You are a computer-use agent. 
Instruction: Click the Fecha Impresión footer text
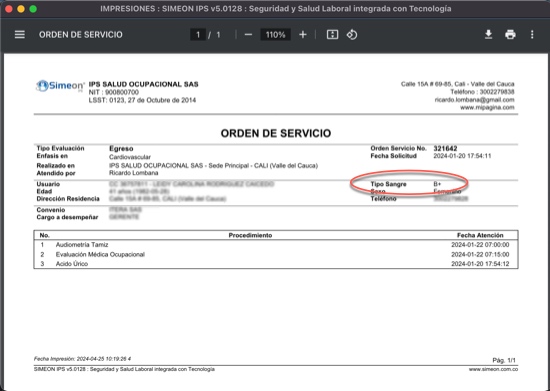[82, 359]
